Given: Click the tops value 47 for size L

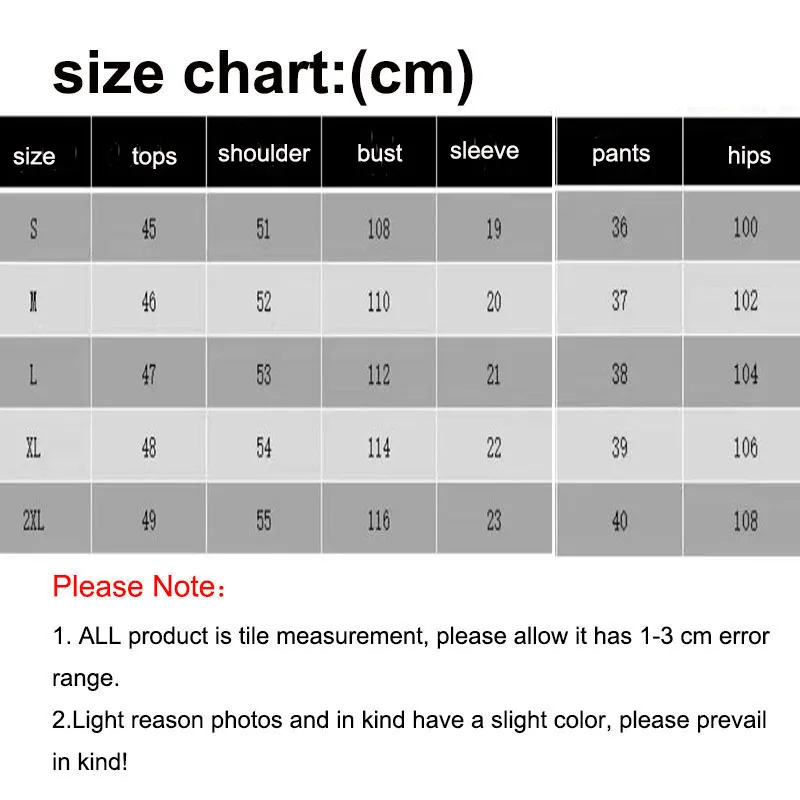Looking at the screenshot, I should (x=149, y=374).
